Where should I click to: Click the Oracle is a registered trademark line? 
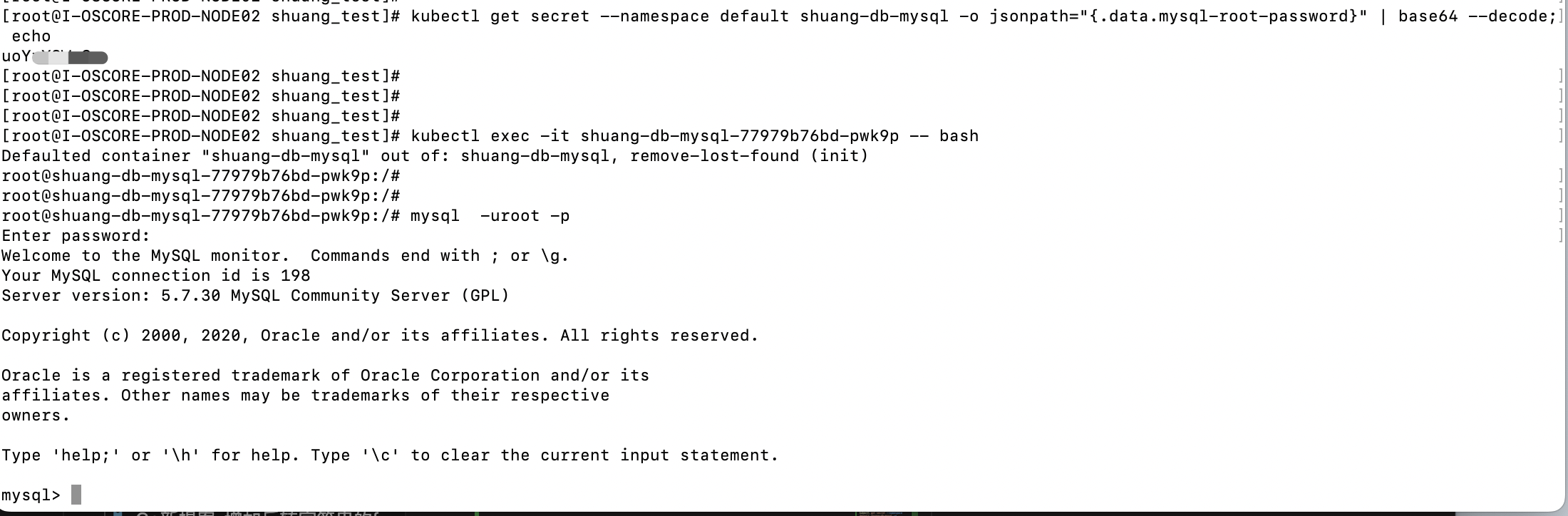point(325,376)
